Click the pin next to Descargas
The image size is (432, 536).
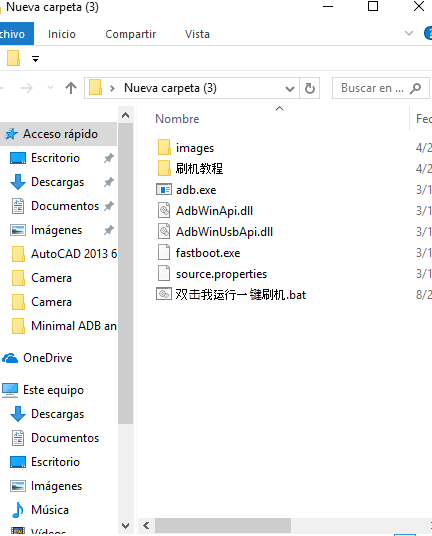pyautogui.click(x=109, y=182)
